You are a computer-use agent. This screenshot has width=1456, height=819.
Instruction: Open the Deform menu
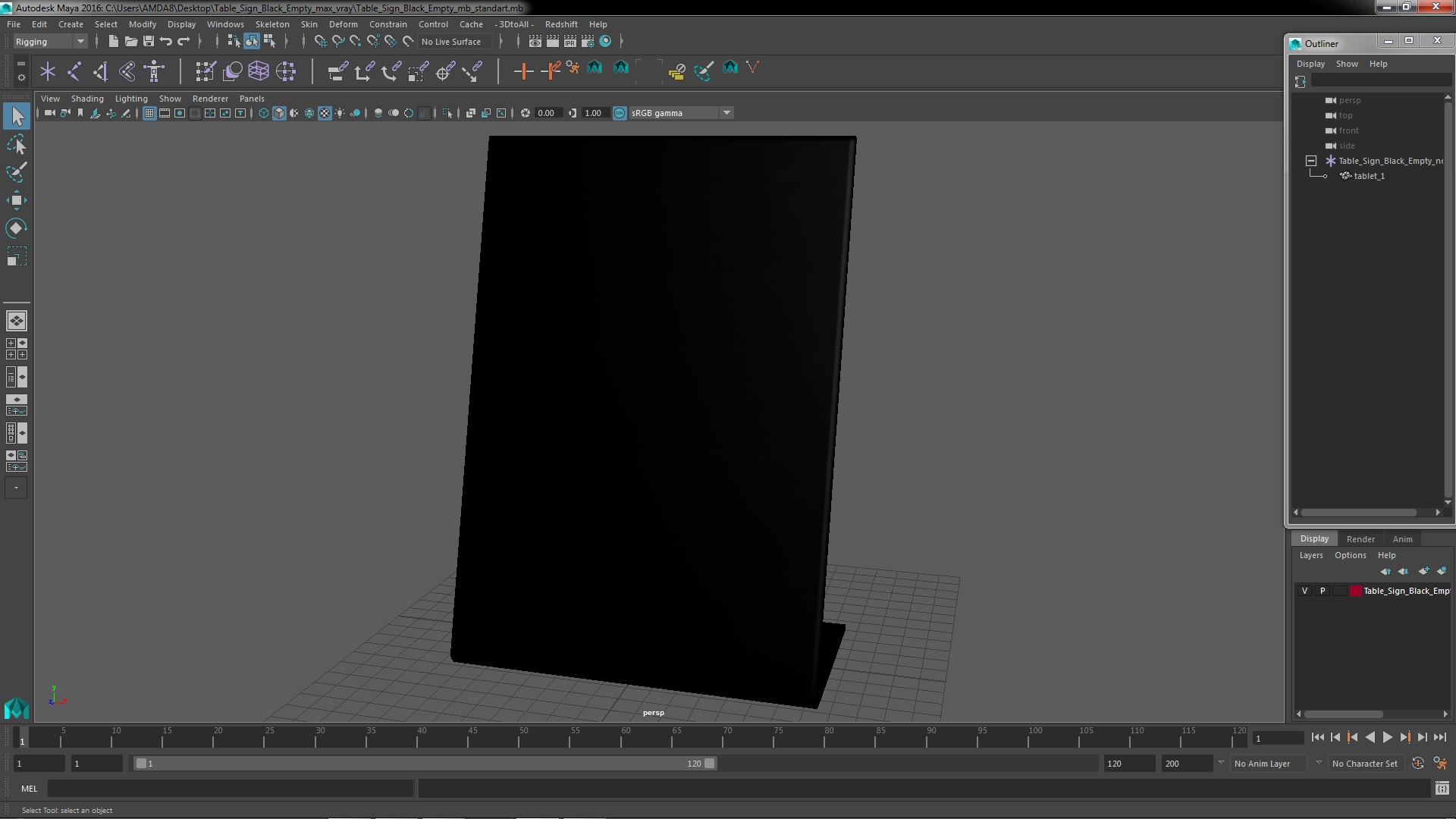point(343,24)
